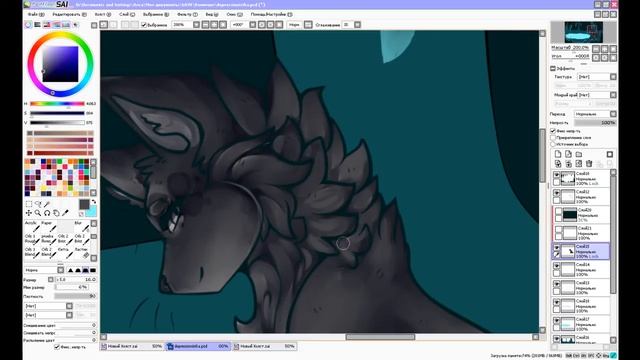Open the first [Нет] brush shape dropdown
Viewport: 640px width, 360px height.
click(x=69, y=306)
